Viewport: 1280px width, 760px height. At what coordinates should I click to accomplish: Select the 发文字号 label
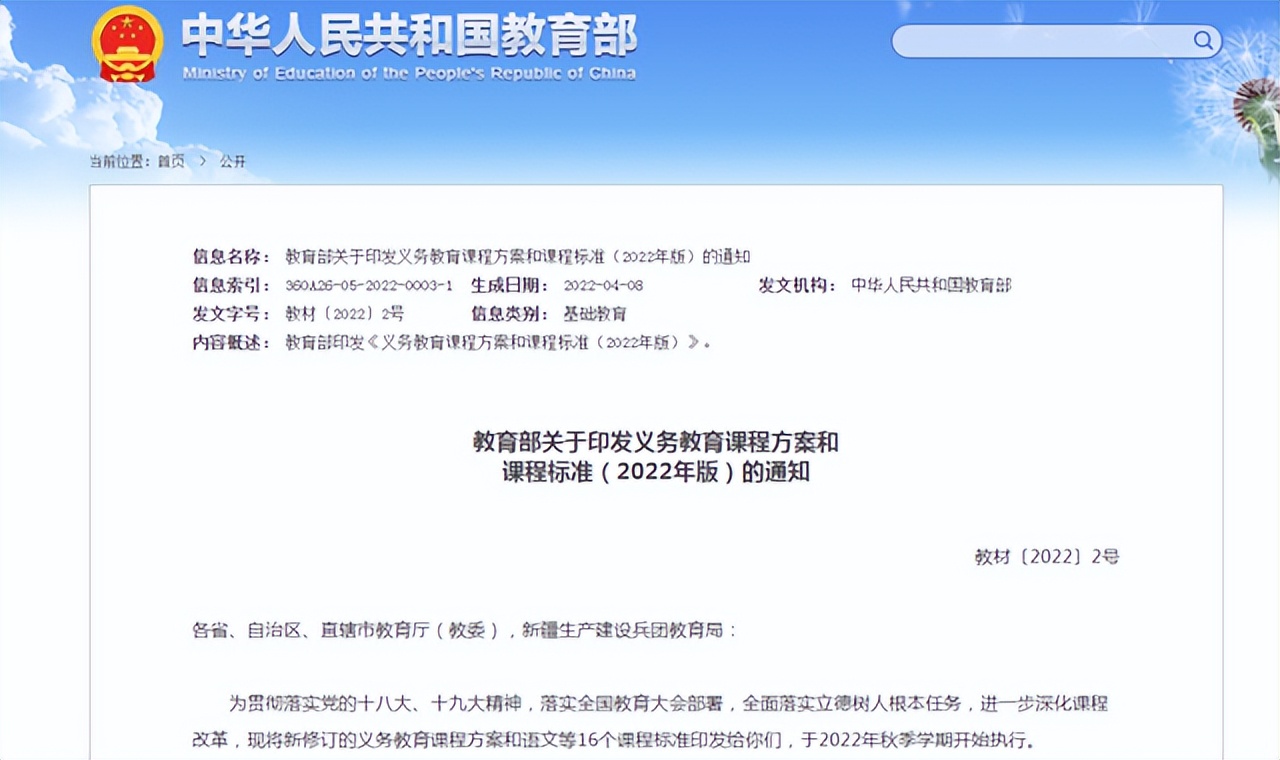[x=231, y=314]
